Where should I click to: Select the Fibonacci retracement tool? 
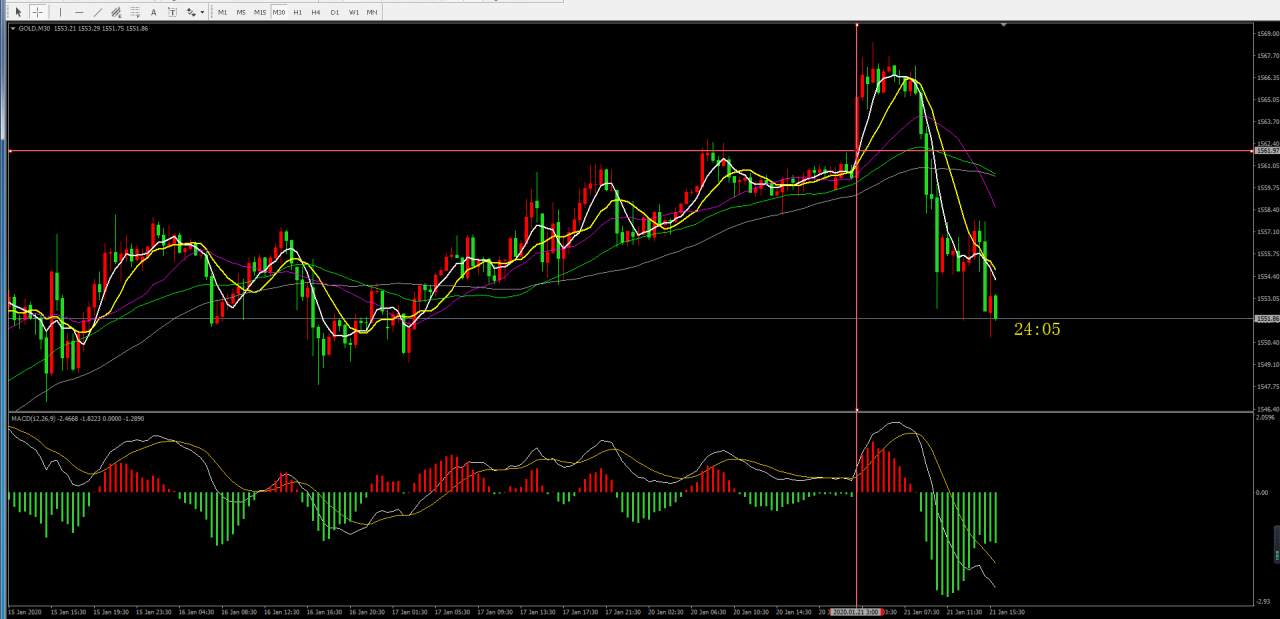pyautogui.click(x=134, y=12)
